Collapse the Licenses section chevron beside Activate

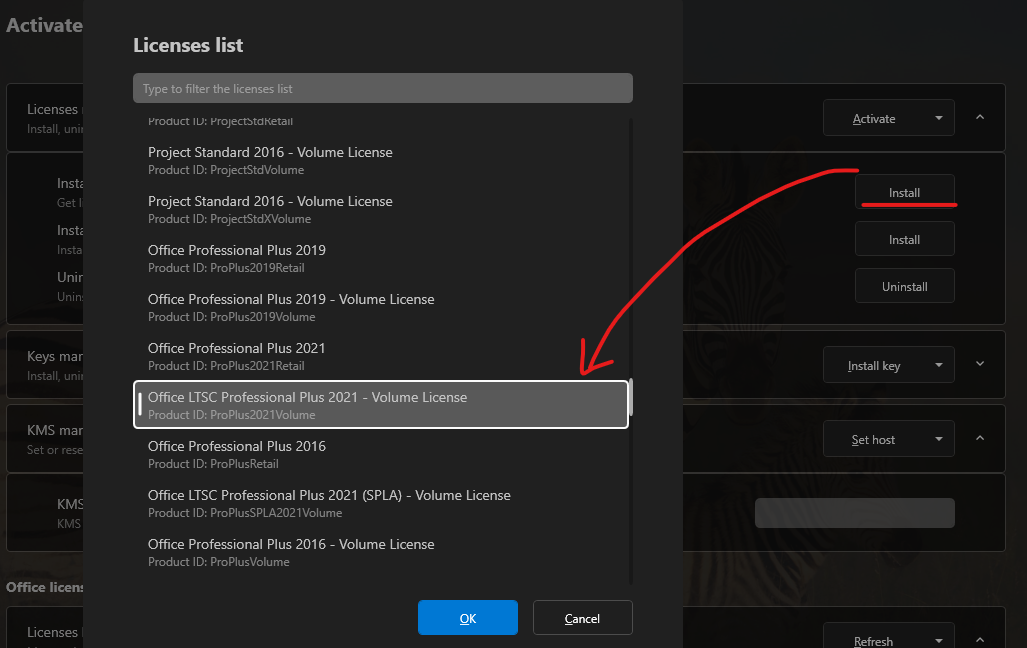tap(980, 118)
